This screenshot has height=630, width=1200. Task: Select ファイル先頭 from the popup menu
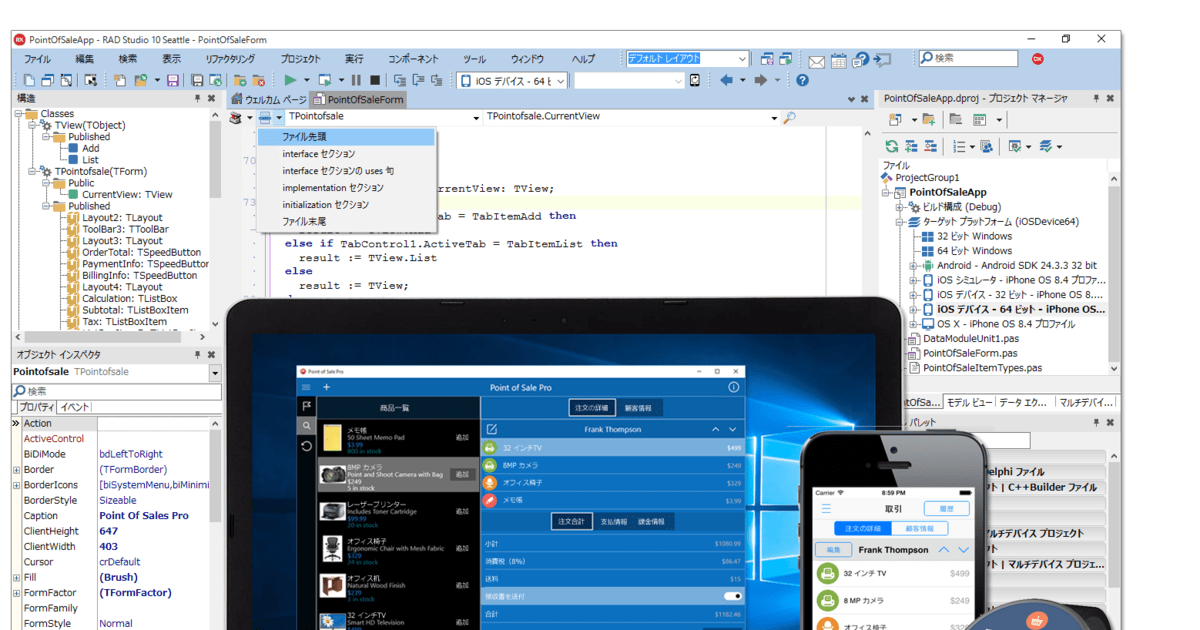pyautogui.click(x=304, y=137)
